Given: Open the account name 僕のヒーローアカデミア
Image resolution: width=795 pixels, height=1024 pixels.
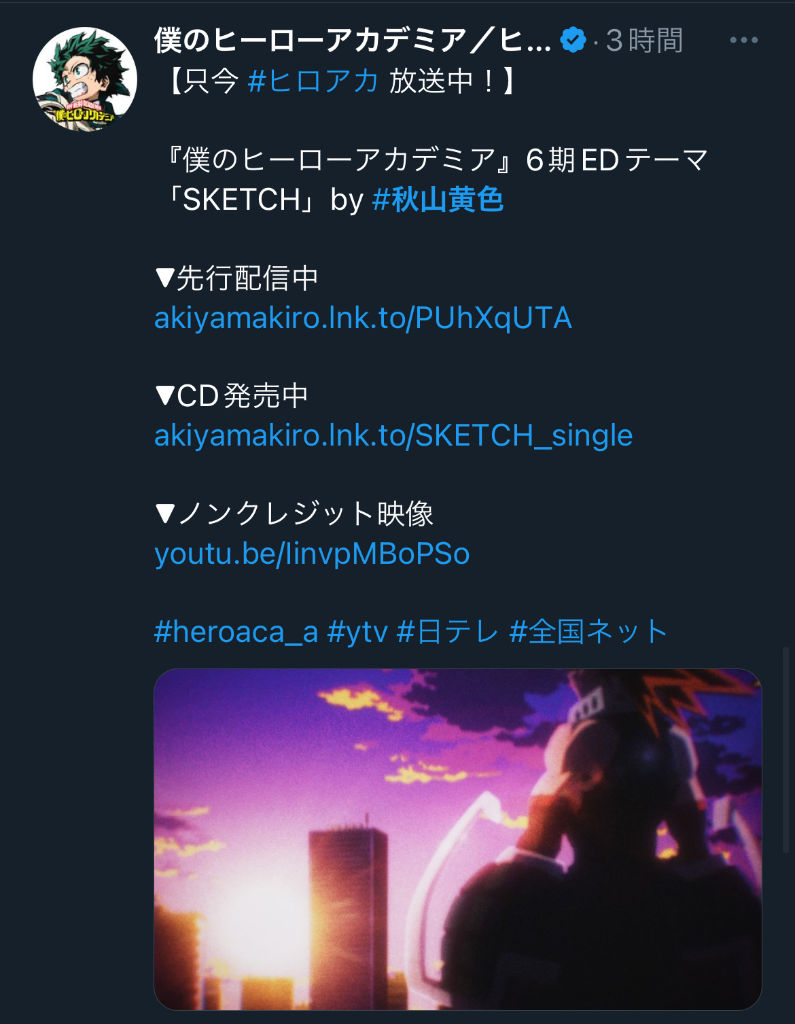Looking at the screenshot, I should click(353, 40).
